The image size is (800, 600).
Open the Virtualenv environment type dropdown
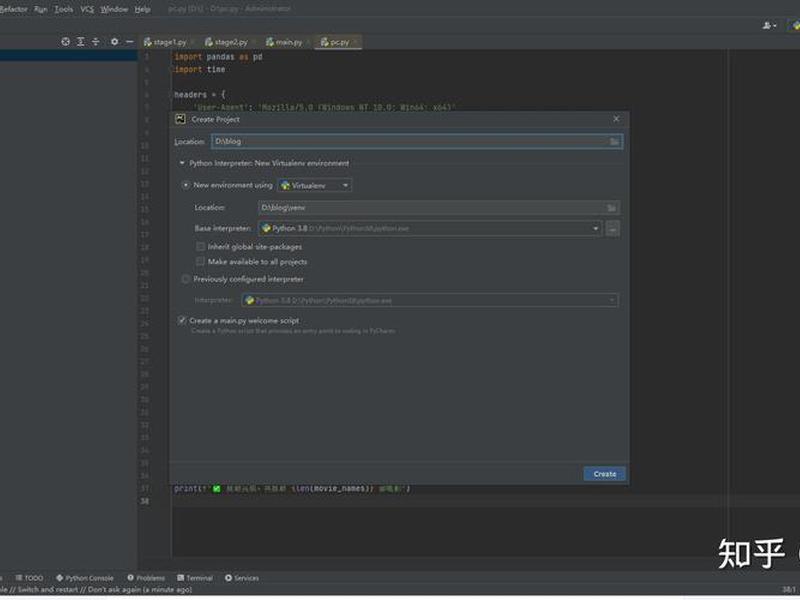click(315, 186)
